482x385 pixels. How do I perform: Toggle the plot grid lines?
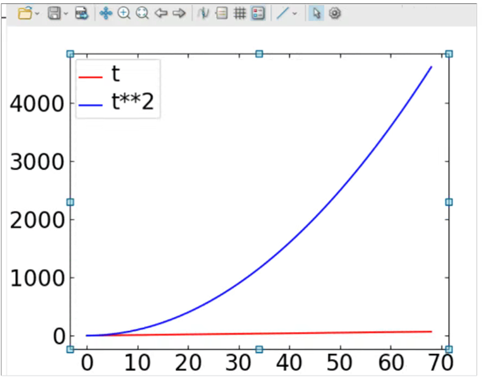(x=240, y=13)
